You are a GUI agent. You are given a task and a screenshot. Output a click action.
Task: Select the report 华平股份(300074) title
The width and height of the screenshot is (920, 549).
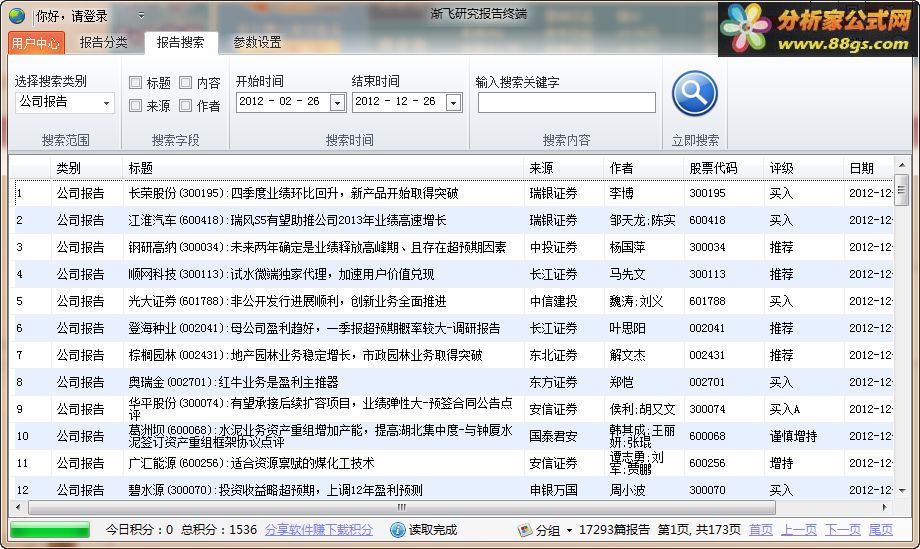(x=320, y=409)
